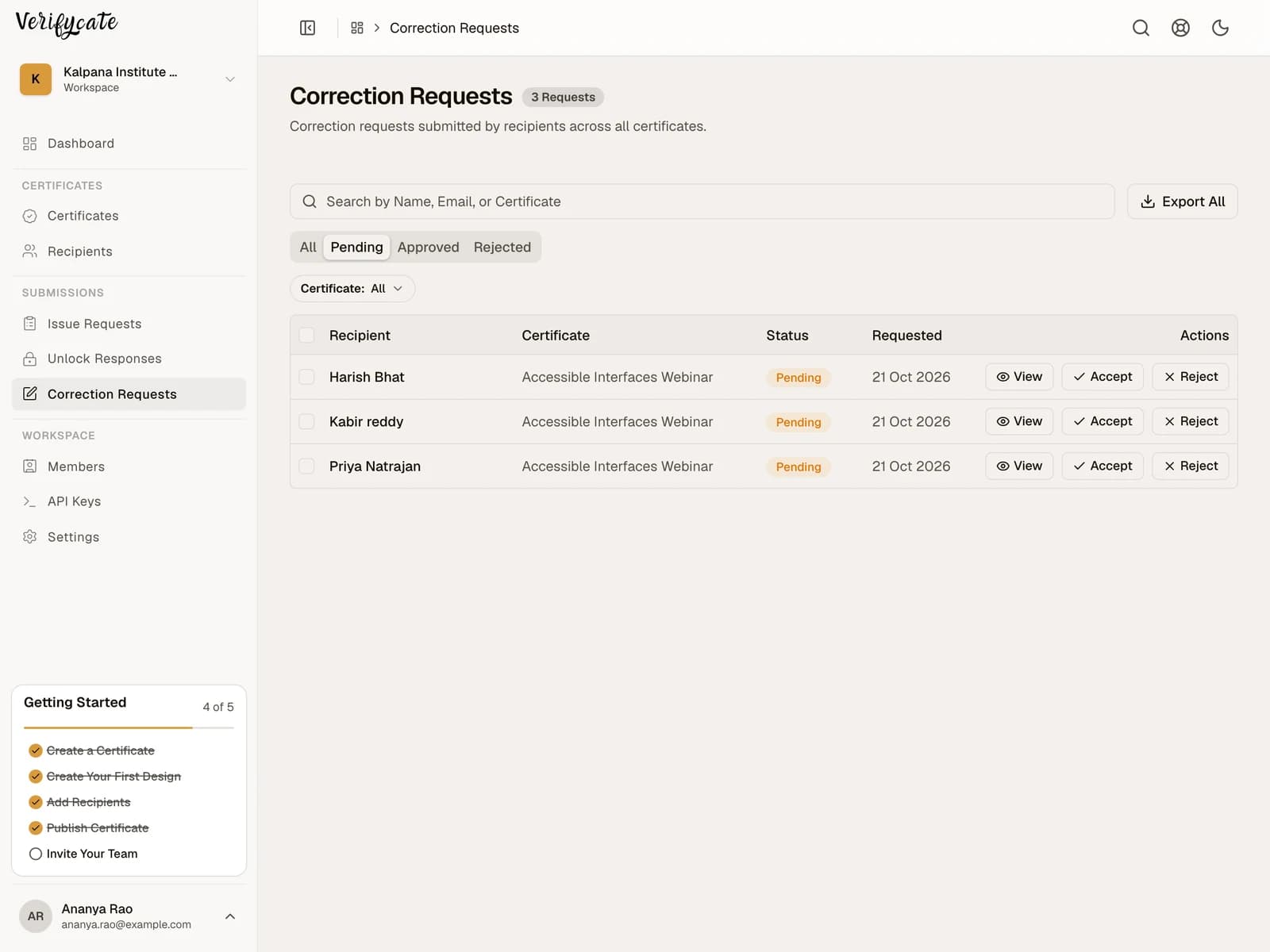Click the Create Your First Design item
Viewport: 1270px width, 952px height.
105,776
